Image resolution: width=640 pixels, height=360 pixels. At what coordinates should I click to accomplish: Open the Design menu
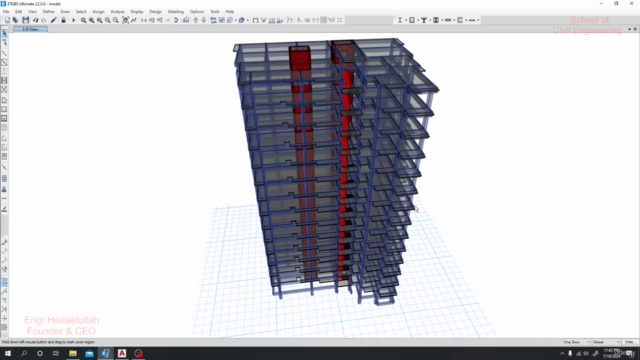156,11
